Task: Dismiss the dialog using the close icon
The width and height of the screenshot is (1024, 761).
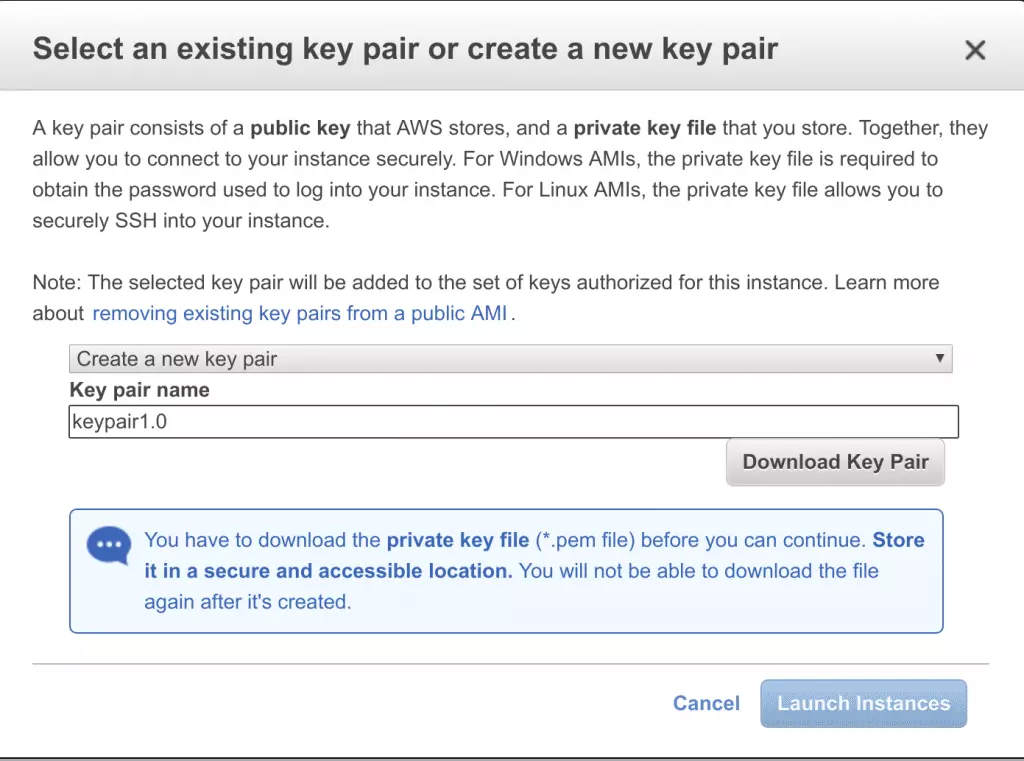Action: [975, 49]
